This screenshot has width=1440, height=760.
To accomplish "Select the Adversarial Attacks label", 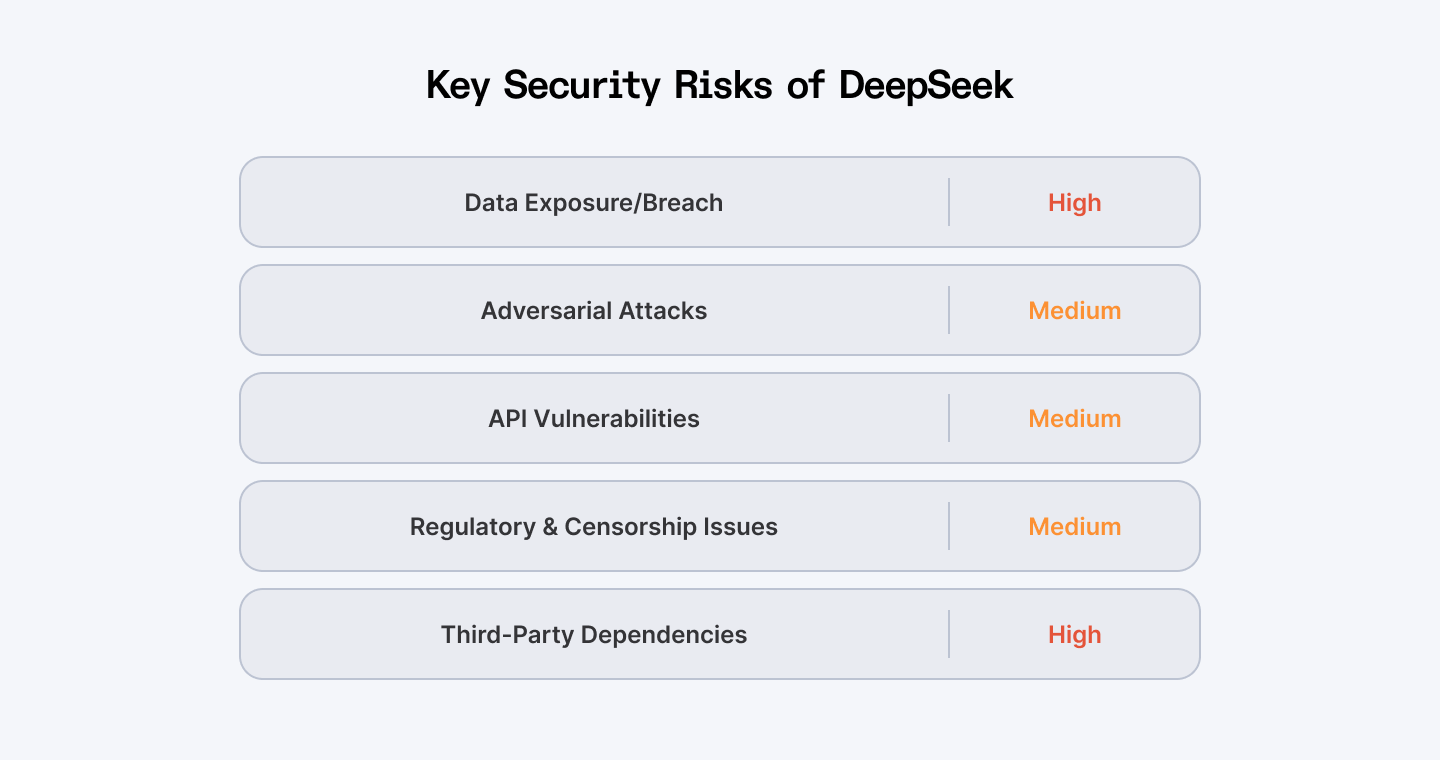I will pyautogui.click(x=594, y=311).
